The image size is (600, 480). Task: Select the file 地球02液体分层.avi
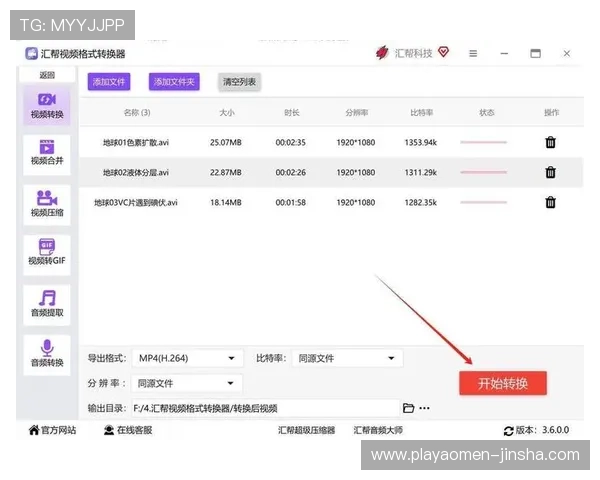[135, 172]
